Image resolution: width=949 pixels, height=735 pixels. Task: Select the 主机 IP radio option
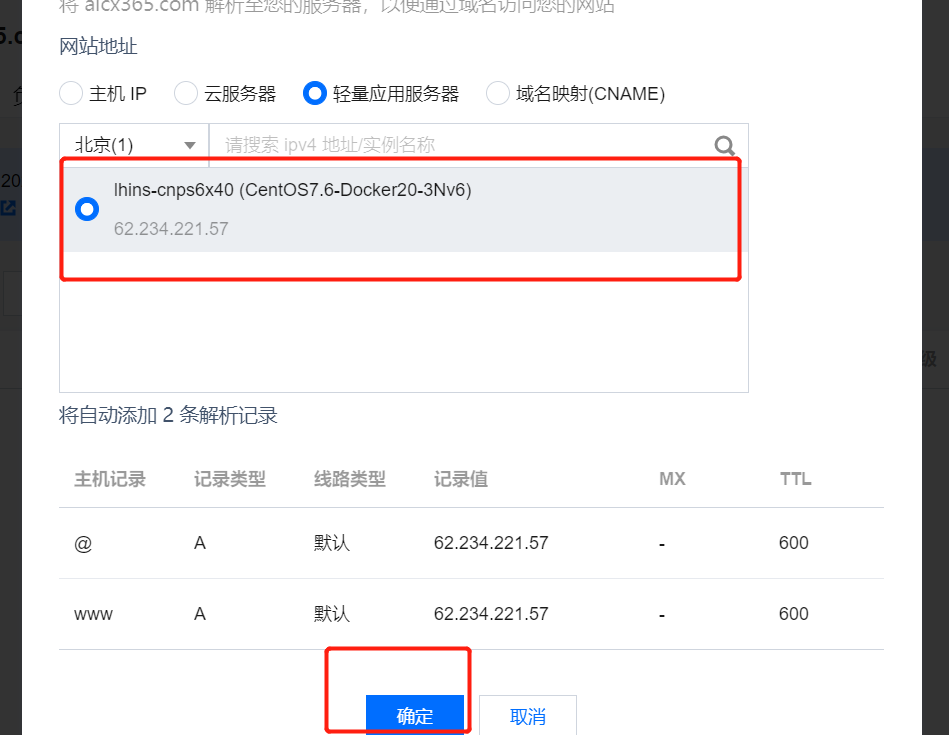(x=71, y=93)
